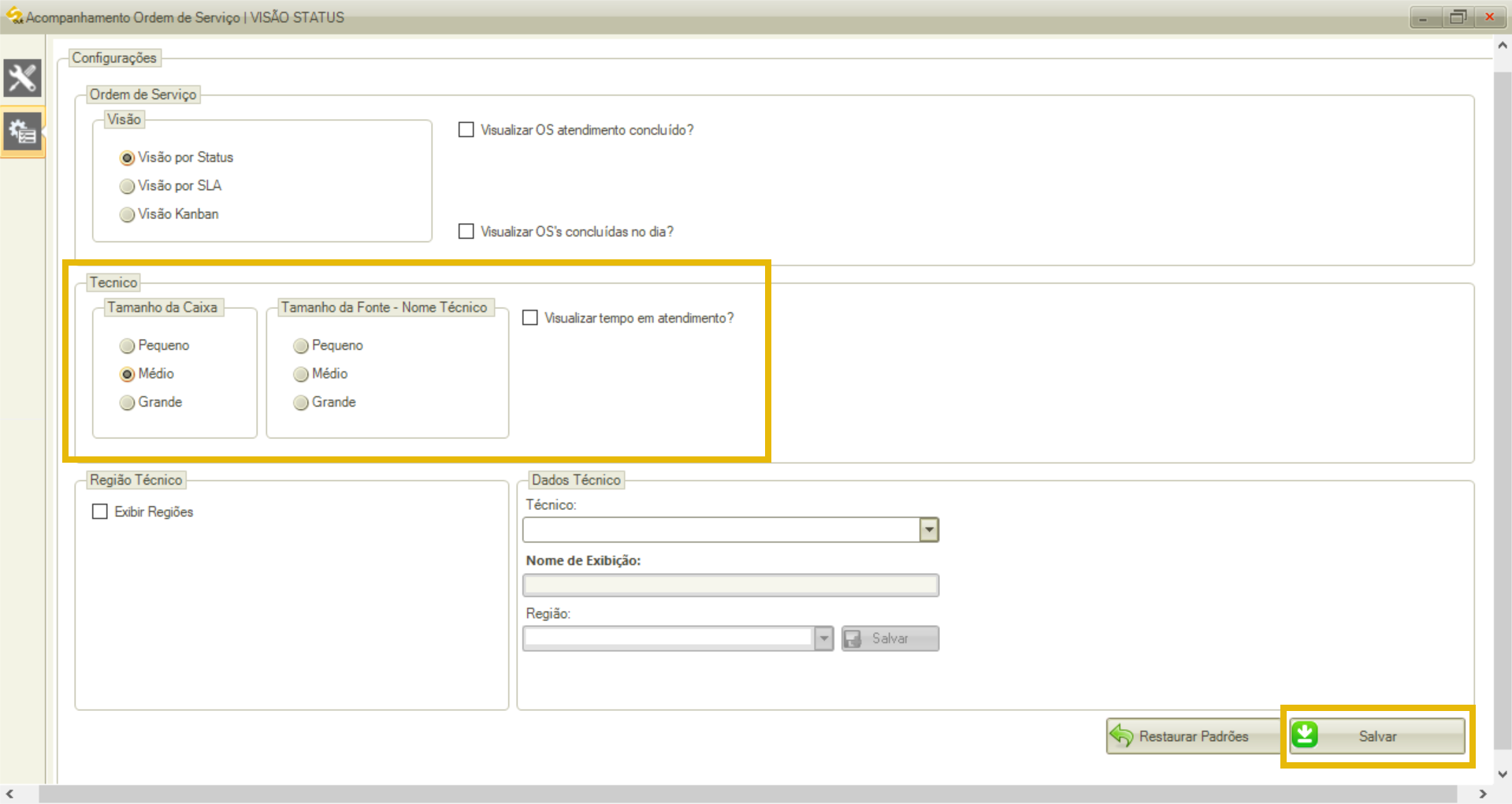Toggle Visualizar tempo em atendimento checkbox

point(530,318)
